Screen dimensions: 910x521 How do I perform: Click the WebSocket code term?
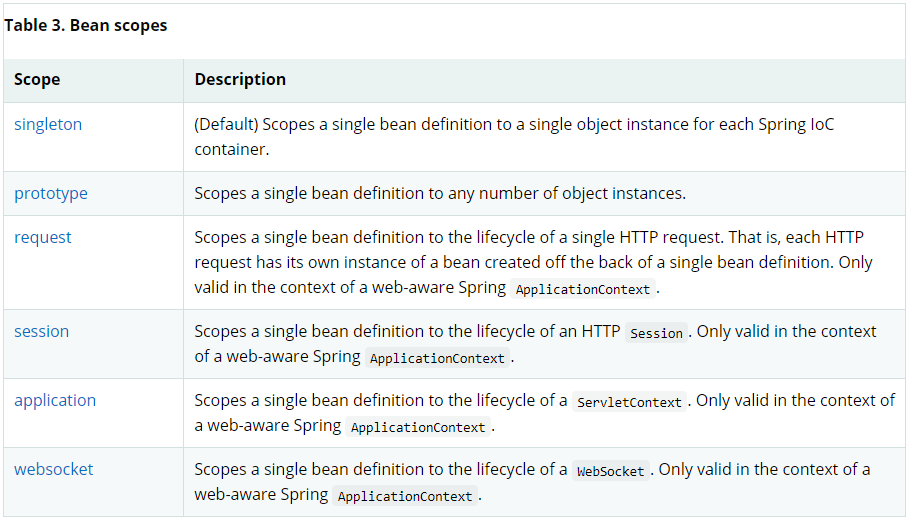pos(610,471)
